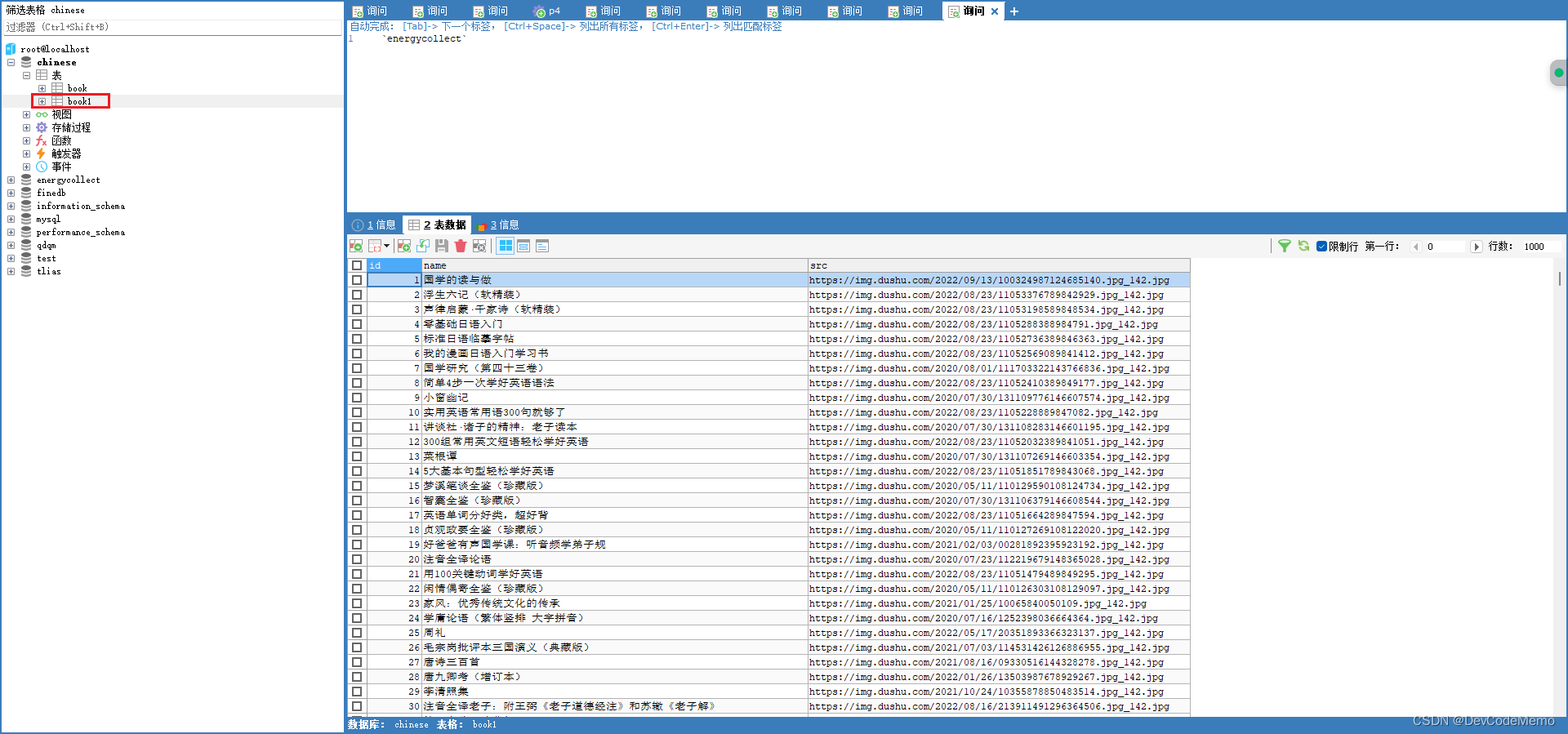Viewport: 1568px width, 734px height.
Task: Switch to grid view mode icon
Action: click(x=506, y=246)
